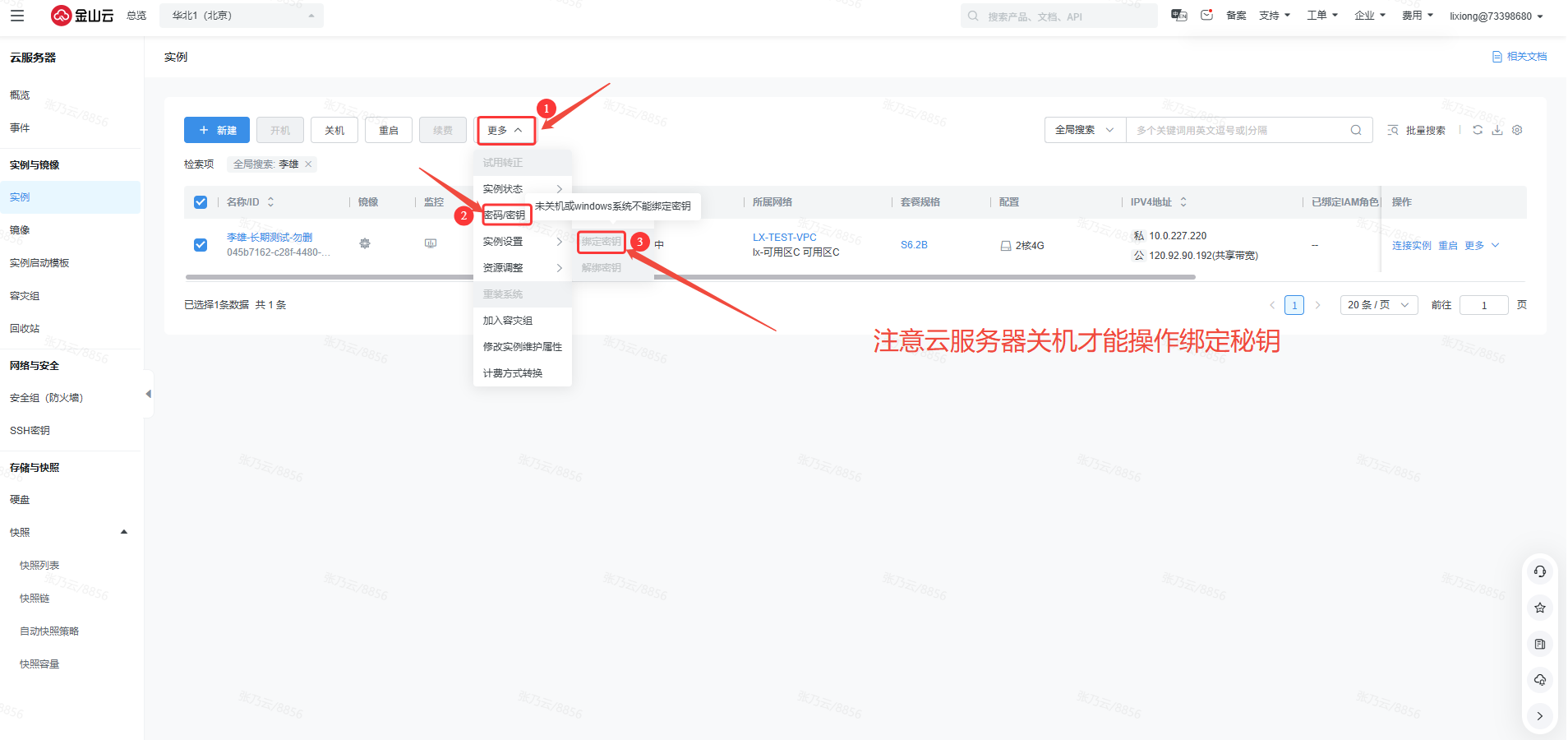Open 镜像 in the sidebar
The width and height of the screenshot is (1568, 740).
pyautogui.click(x=20, y=230)
